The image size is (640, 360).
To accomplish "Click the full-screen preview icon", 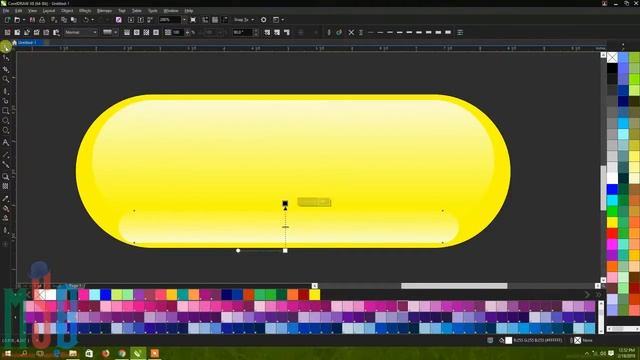I will click(193, 20).
